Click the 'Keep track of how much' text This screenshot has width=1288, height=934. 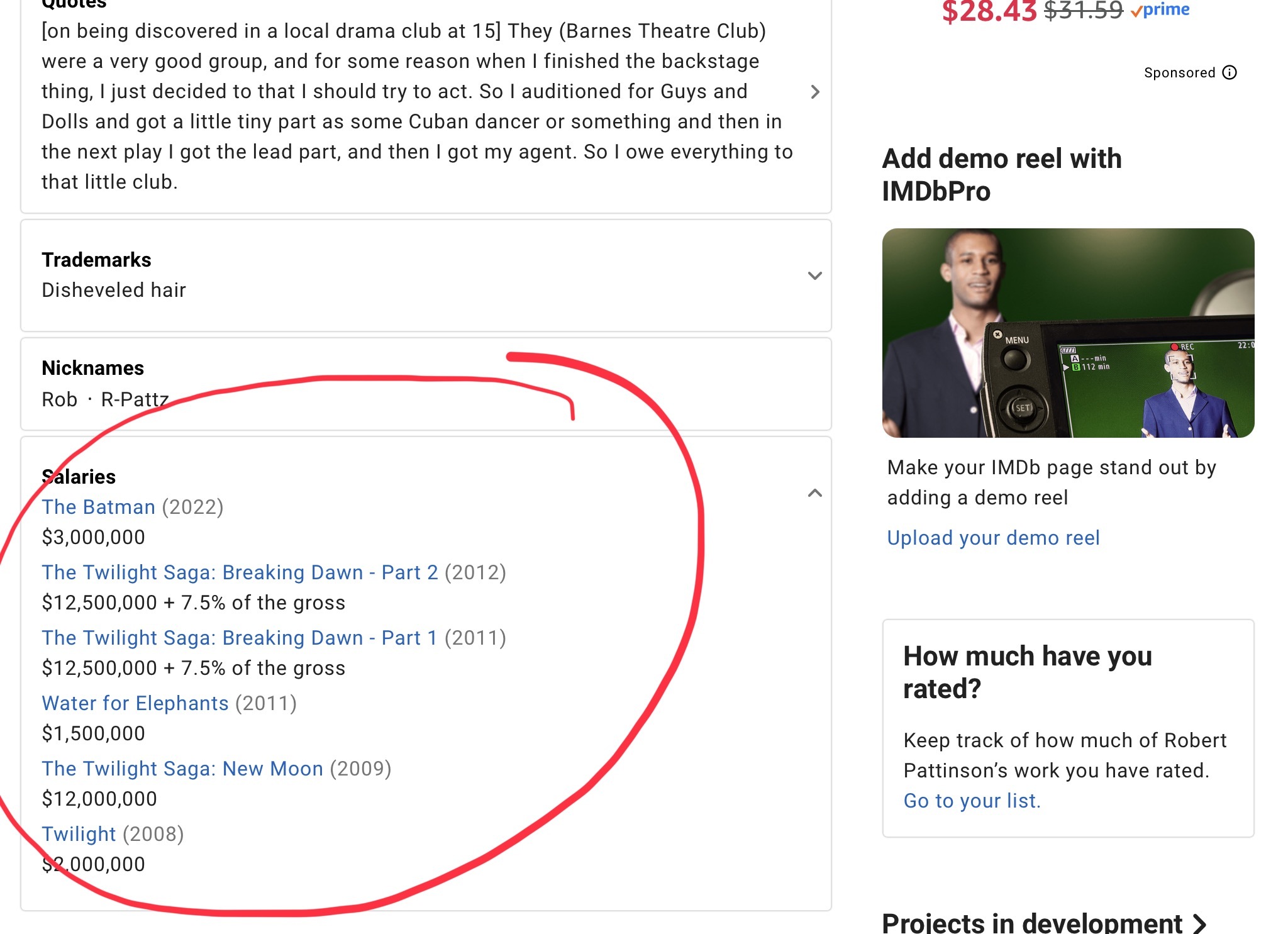click(x=1065, y=755)
